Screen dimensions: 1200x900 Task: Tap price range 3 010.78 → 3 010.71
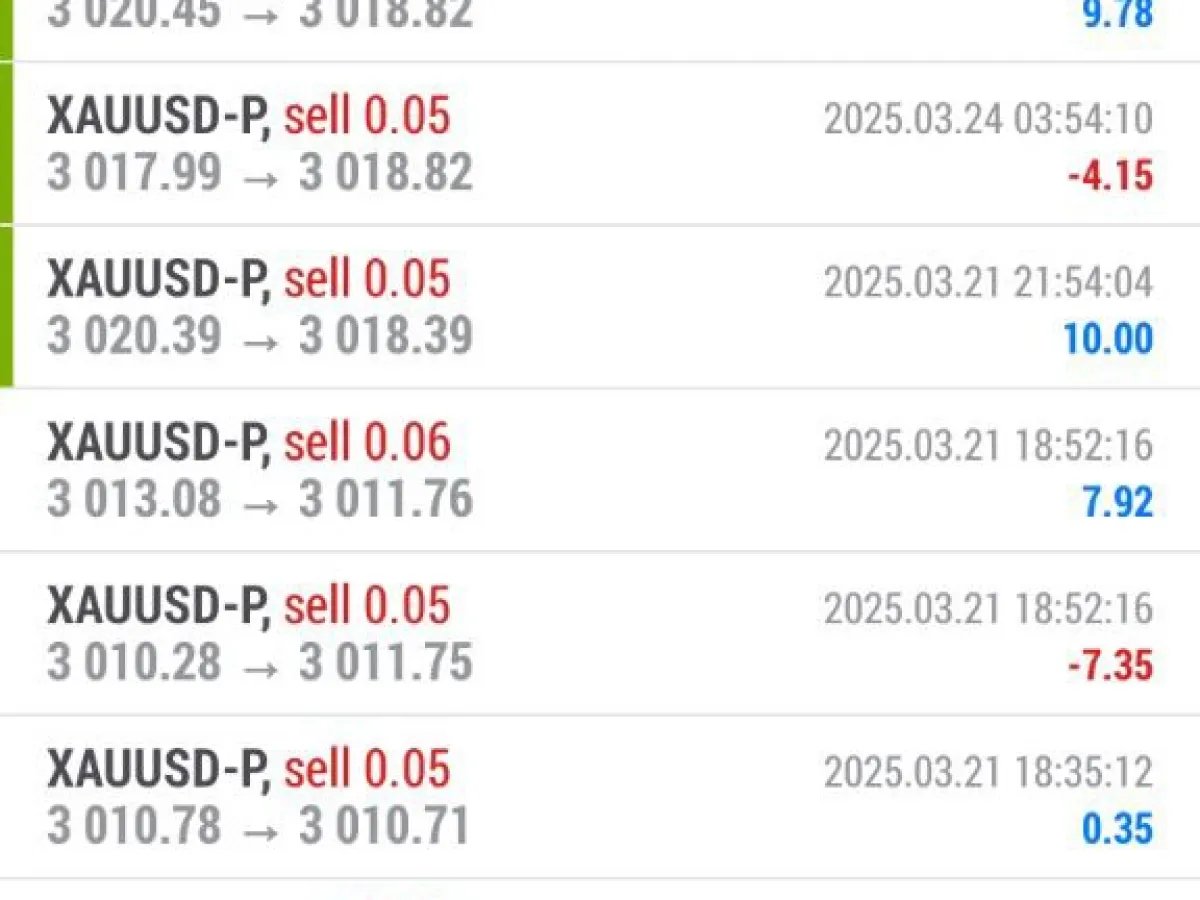tap(258, 826)
